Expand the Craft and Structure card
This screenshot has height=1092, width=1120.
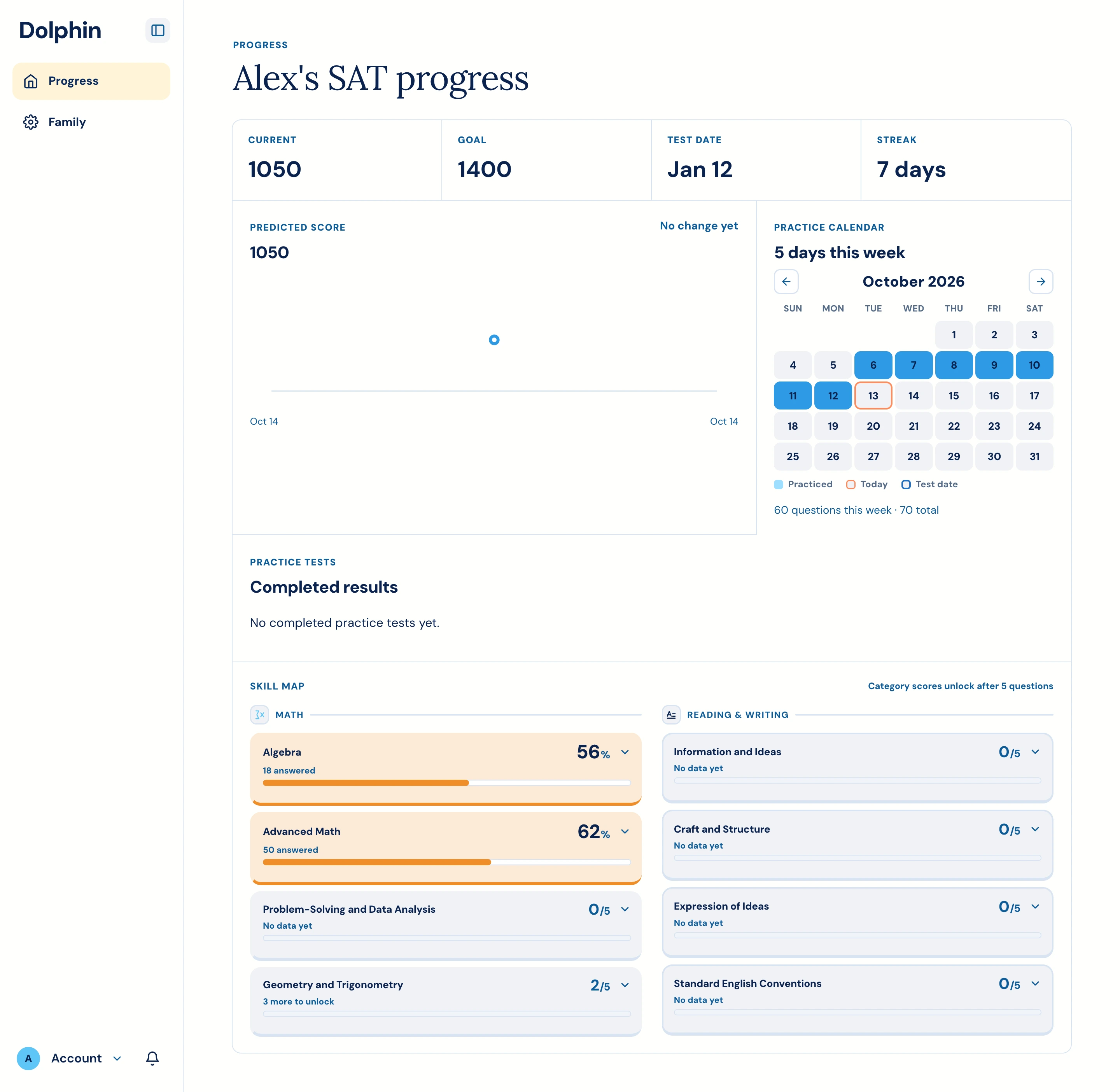1035,829
